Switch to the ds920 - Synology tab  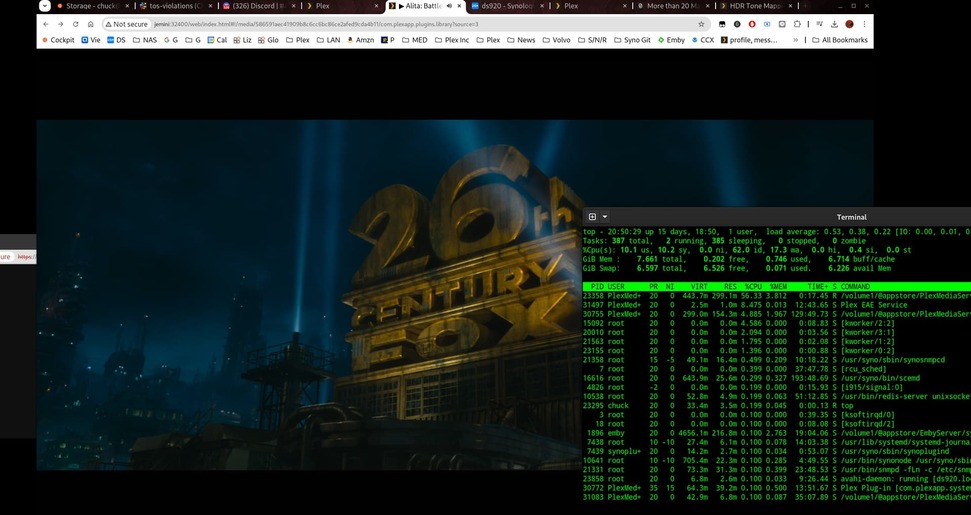tap(507, 6)
